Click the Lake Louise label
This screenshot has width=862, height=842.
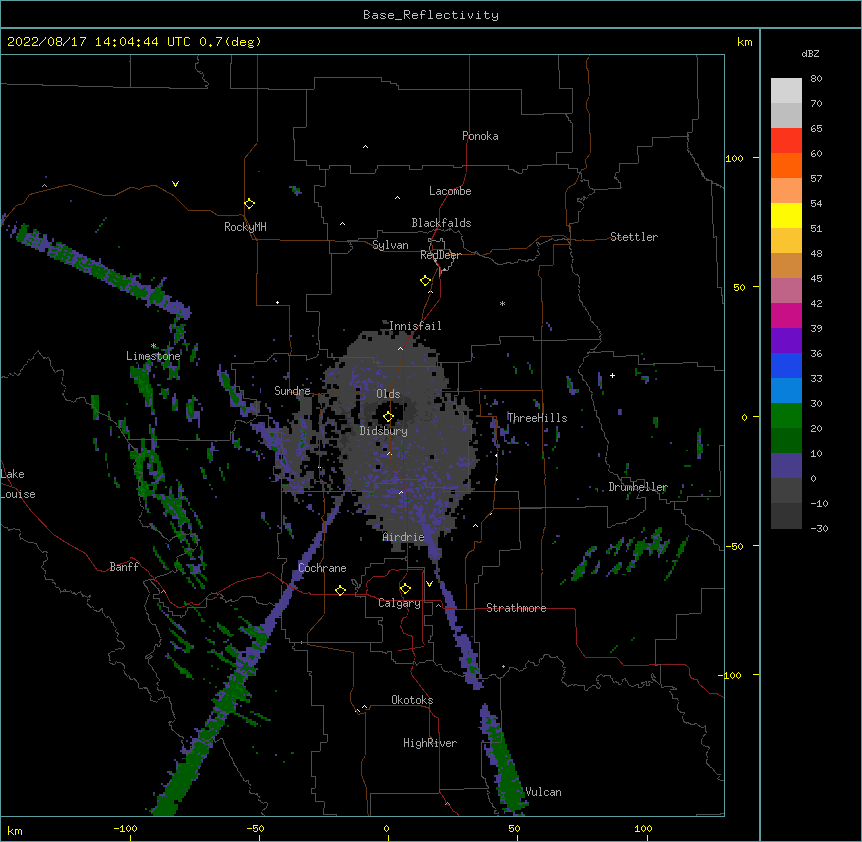pos(18,484)
